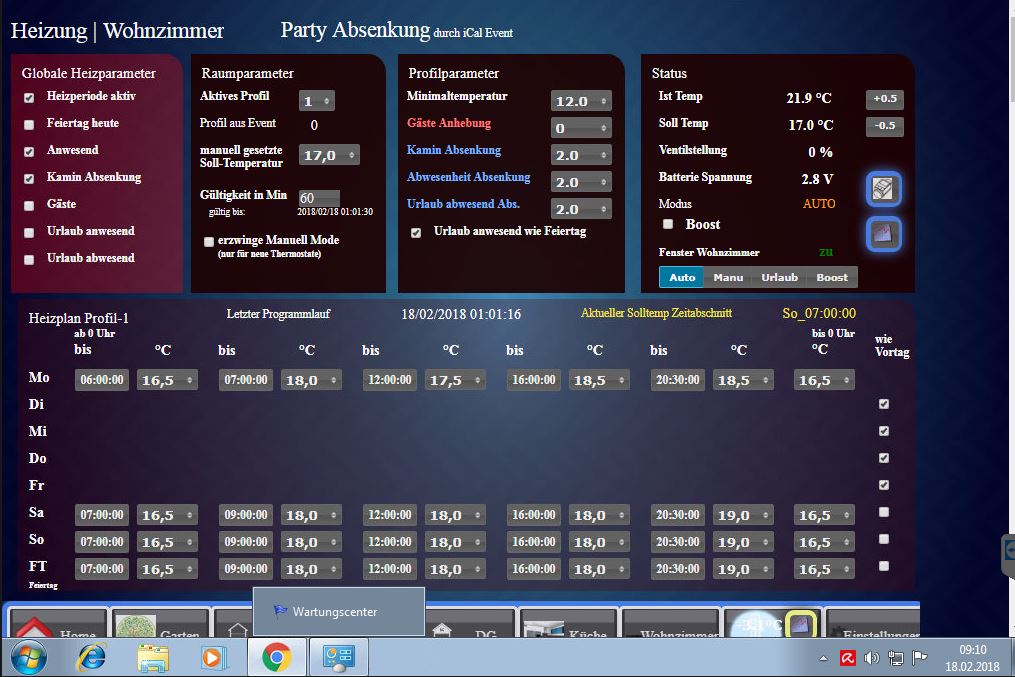Enable the Boost checkbox in Status
1015x677 pixels.
pyautogui.click(x=668, y=224)
